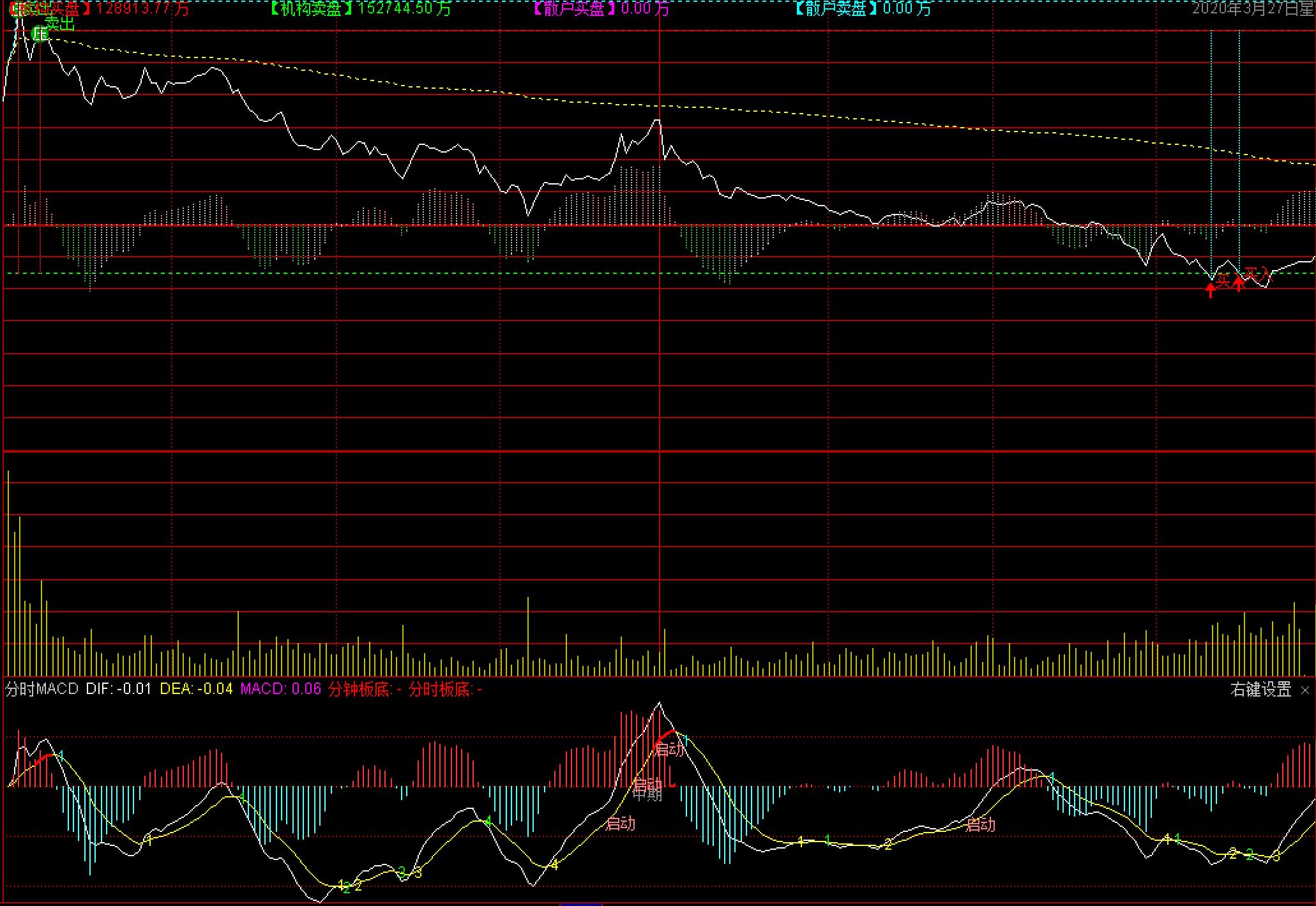
Task: Open 右键设置 settings in MACD panel
Action: point(1260,690)
